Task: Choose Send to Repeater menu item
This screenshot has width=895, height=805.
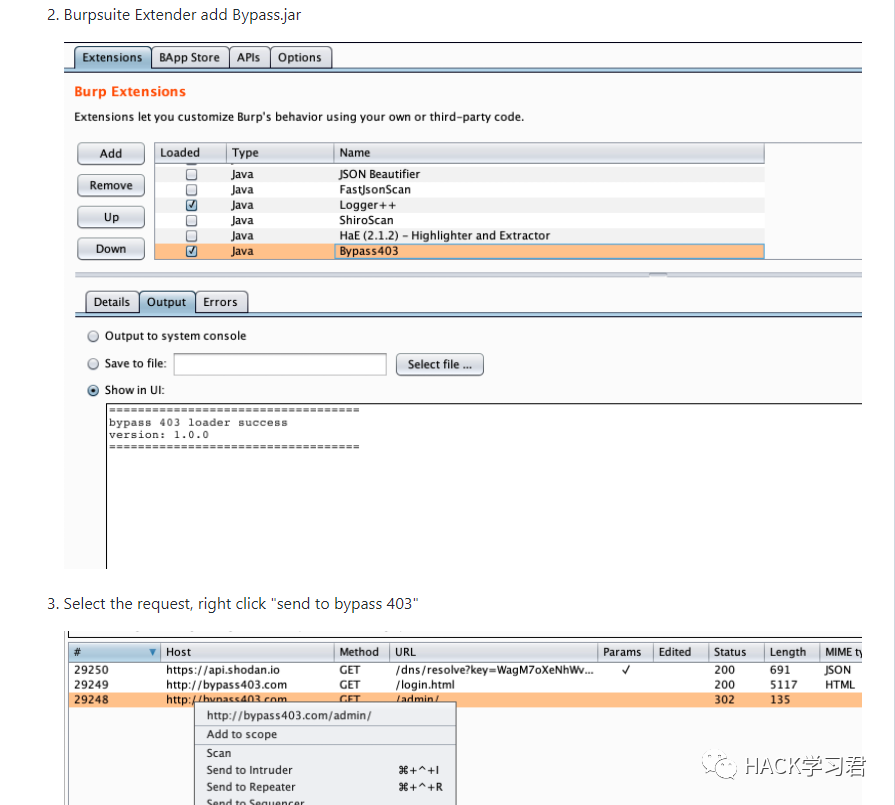Action: click(x=325, y=787)
